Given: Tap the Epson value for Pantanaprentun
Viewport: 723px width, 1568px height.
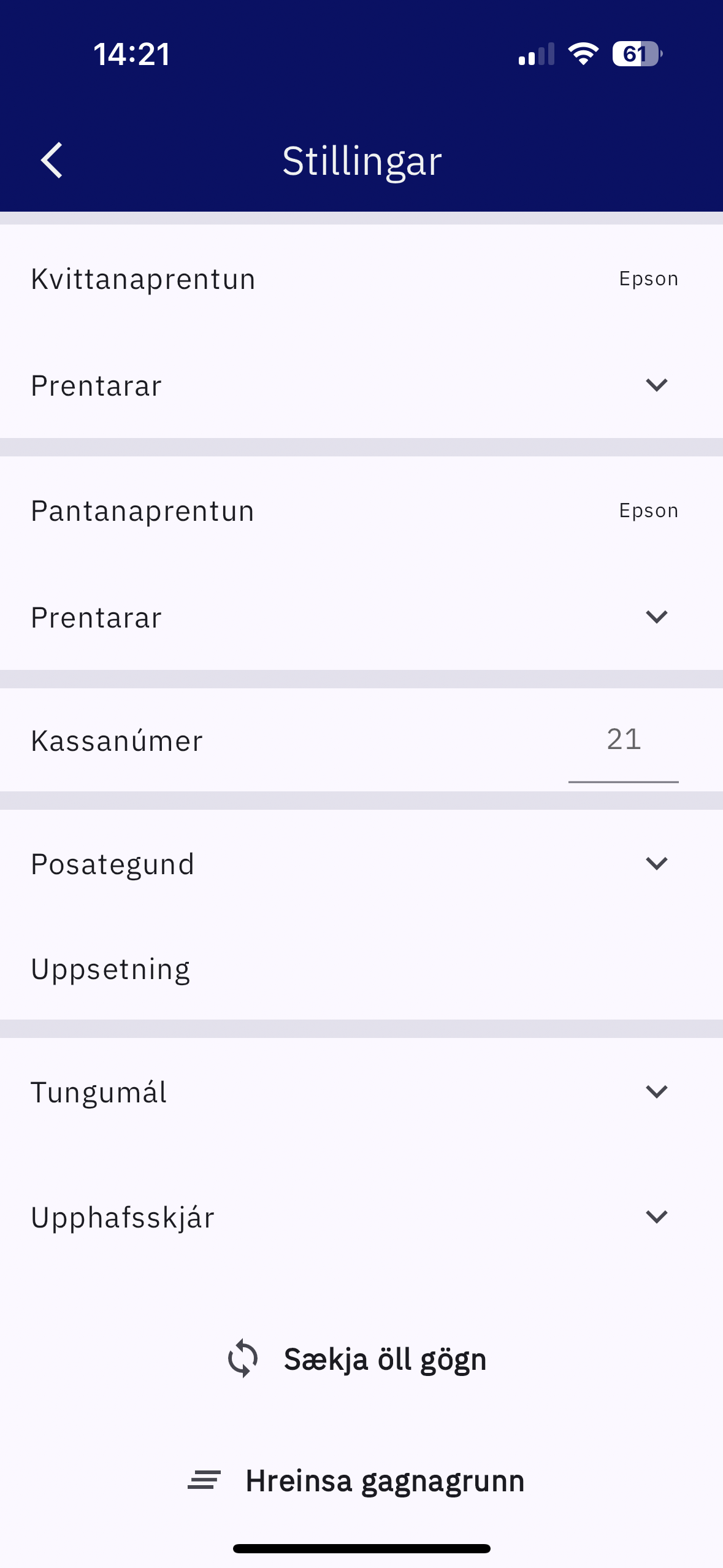Looking at the screenshot, I should [x=648, y=511].
